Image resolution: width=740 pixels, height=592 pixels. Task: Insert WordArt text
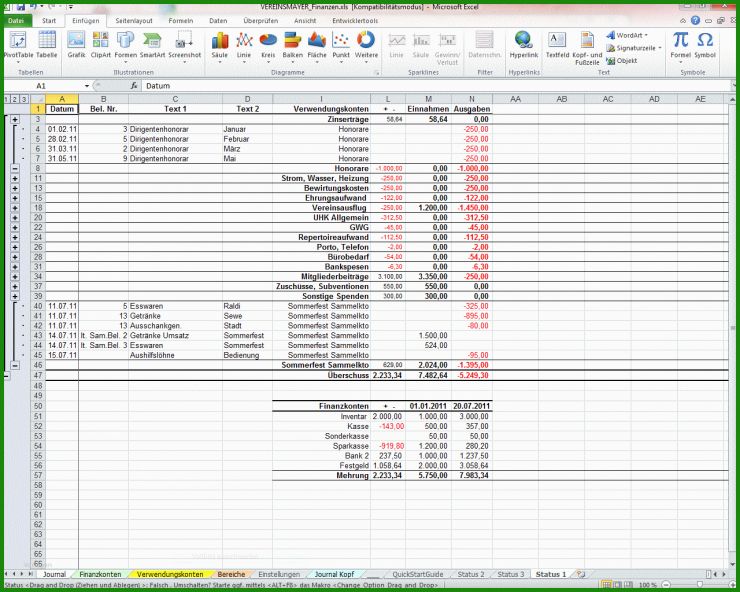[x=627, y=35]
